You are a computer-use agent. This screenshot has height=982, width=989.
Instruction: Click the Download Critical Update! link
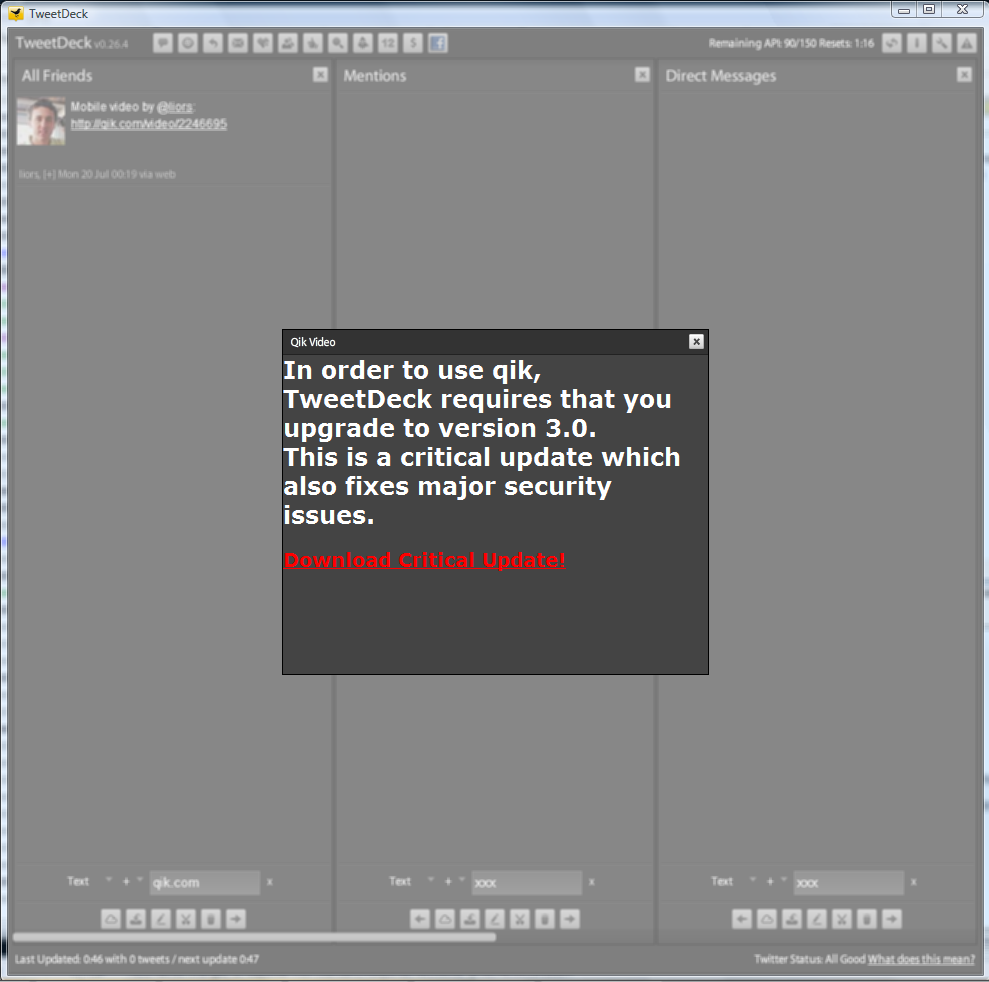click(x=424, y=560)
